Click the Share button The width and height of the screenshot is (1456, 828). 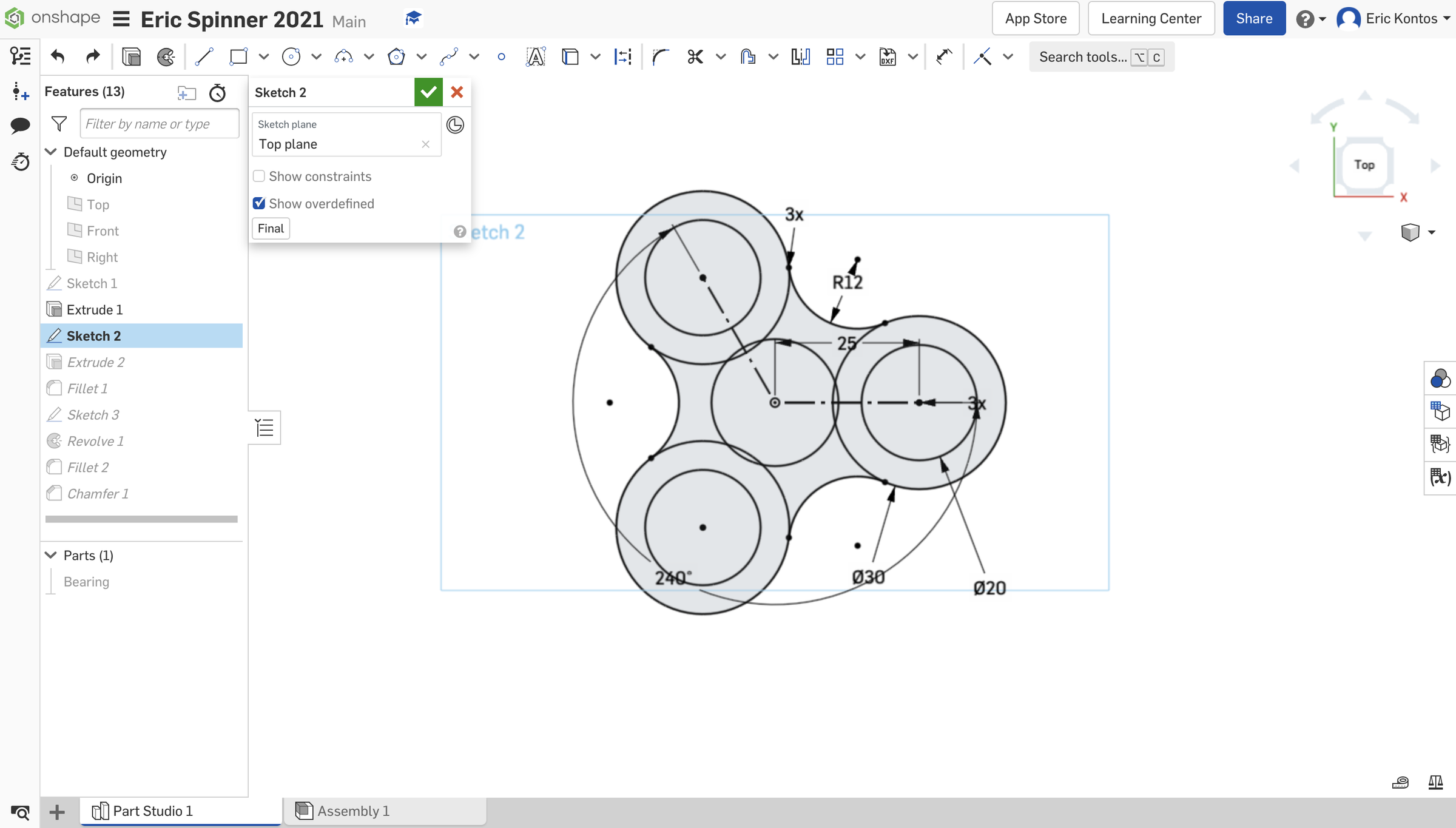coord(1254,18)
